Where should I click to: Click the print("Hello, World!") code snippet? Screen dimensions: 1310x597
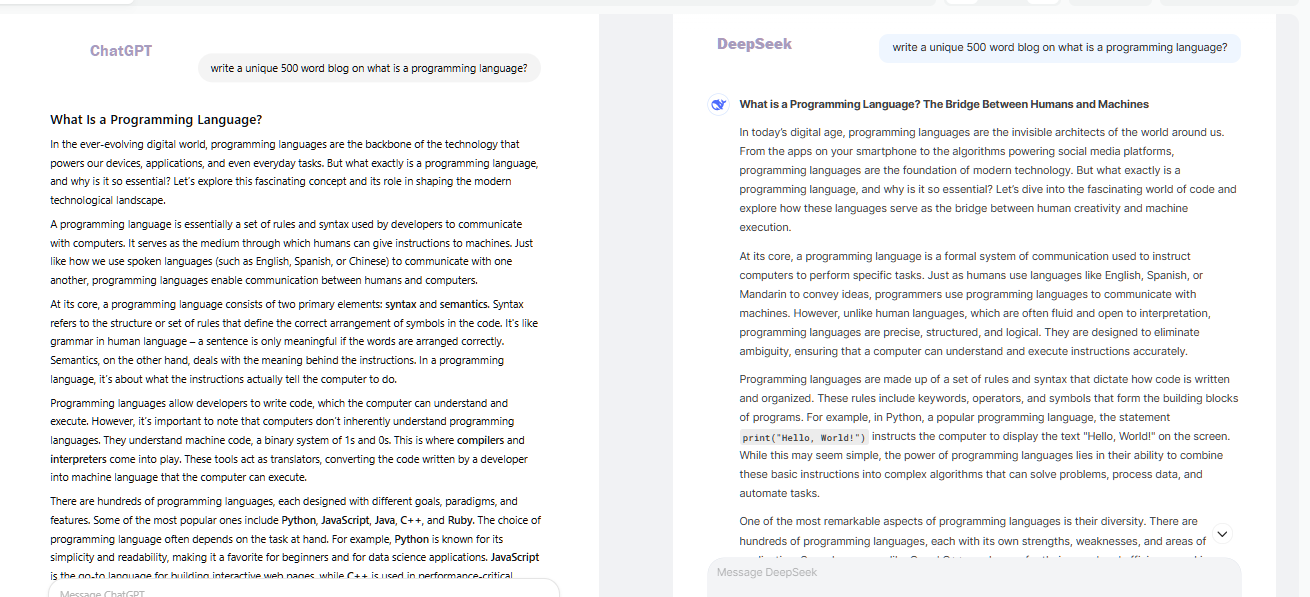click(x=804, y=437)
